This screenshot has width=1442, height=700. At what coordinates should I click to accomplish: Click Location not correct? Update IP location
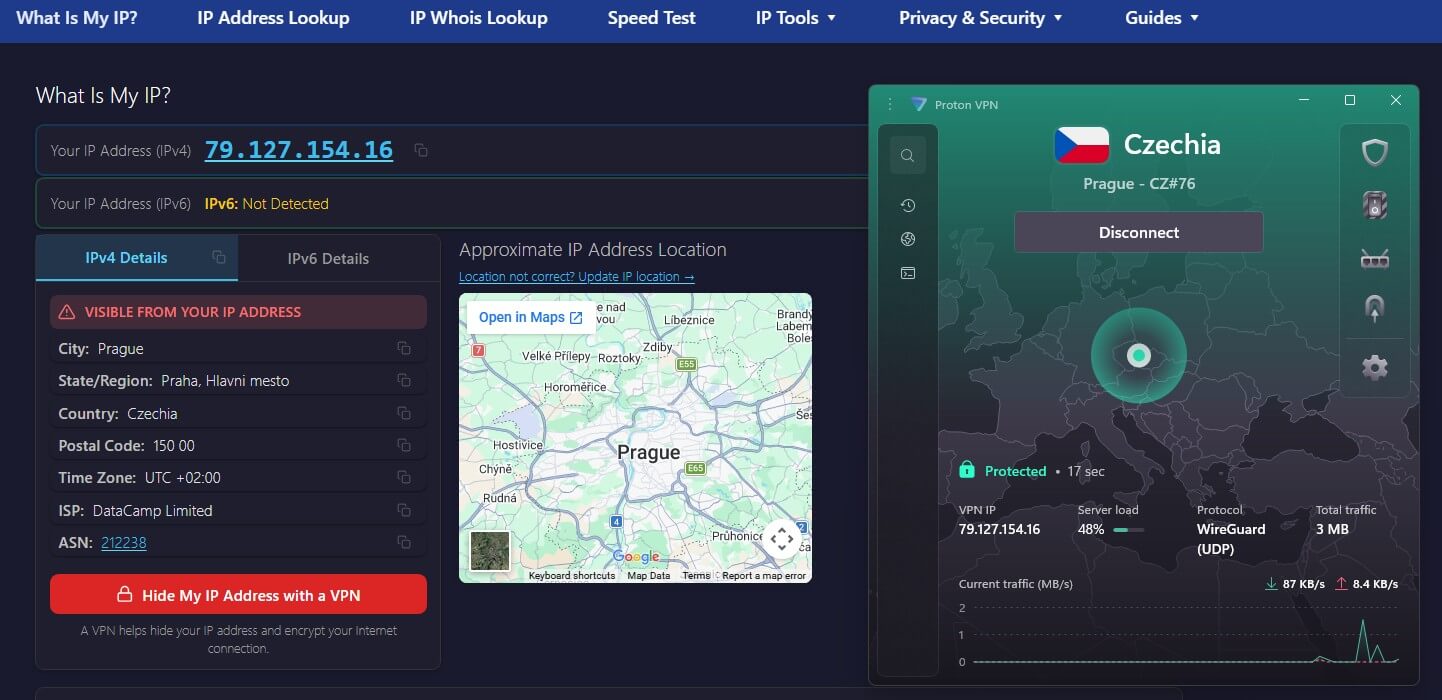pos(576,276)
